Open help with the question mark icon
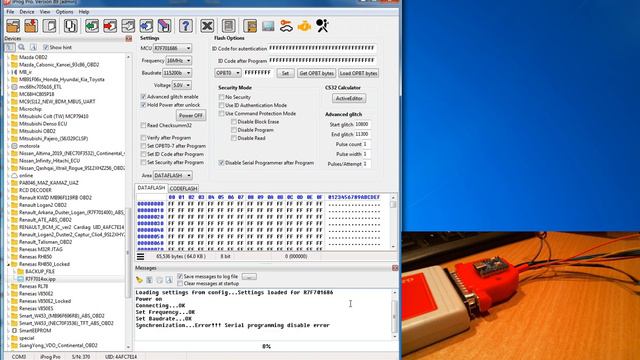 coord(186,26)
